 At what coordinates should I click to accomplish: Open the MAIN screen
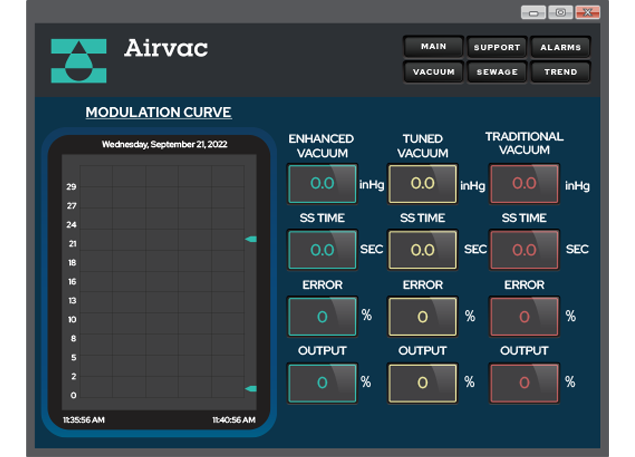coord(433,47)
